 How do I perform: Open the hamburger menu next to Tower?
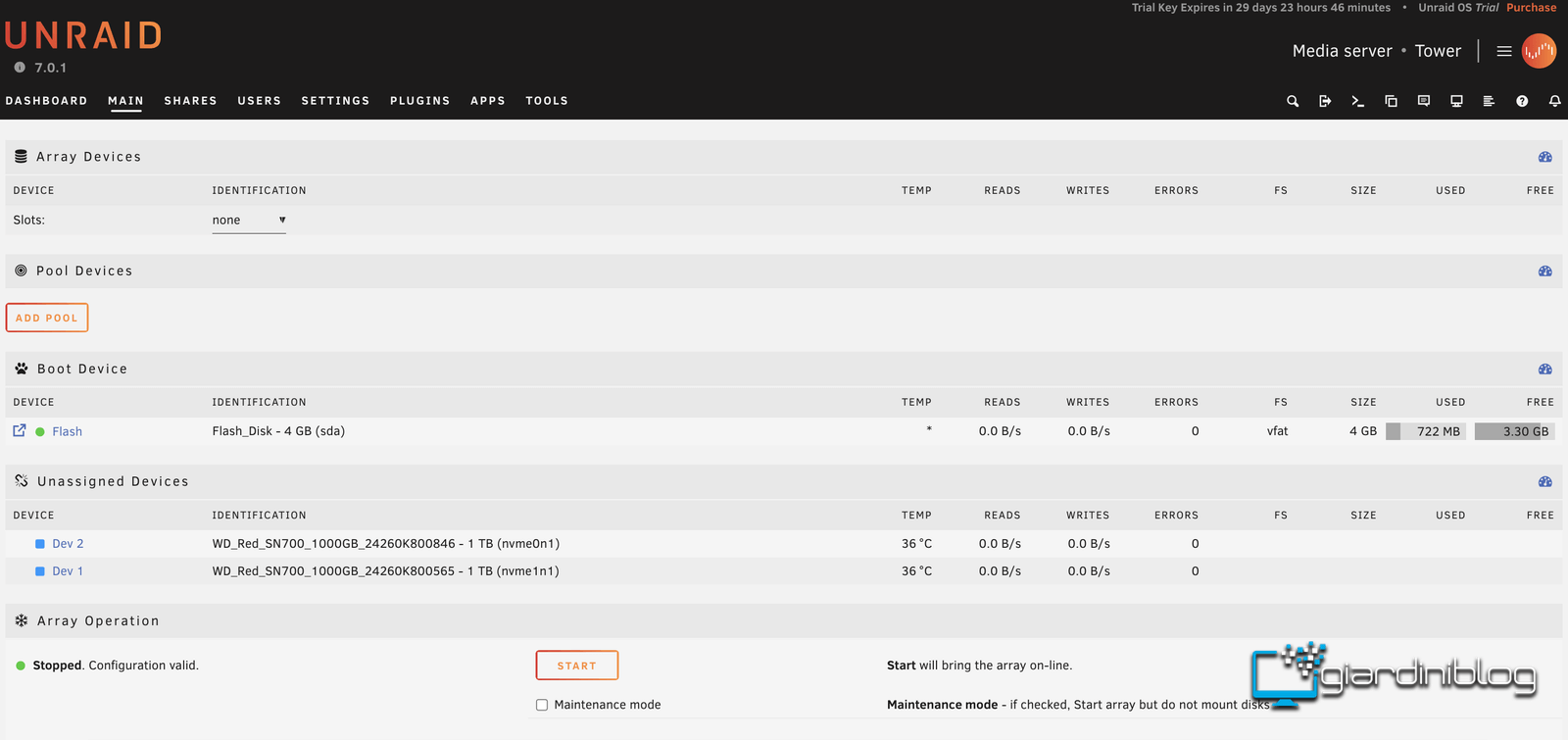tap(1504, 51)
